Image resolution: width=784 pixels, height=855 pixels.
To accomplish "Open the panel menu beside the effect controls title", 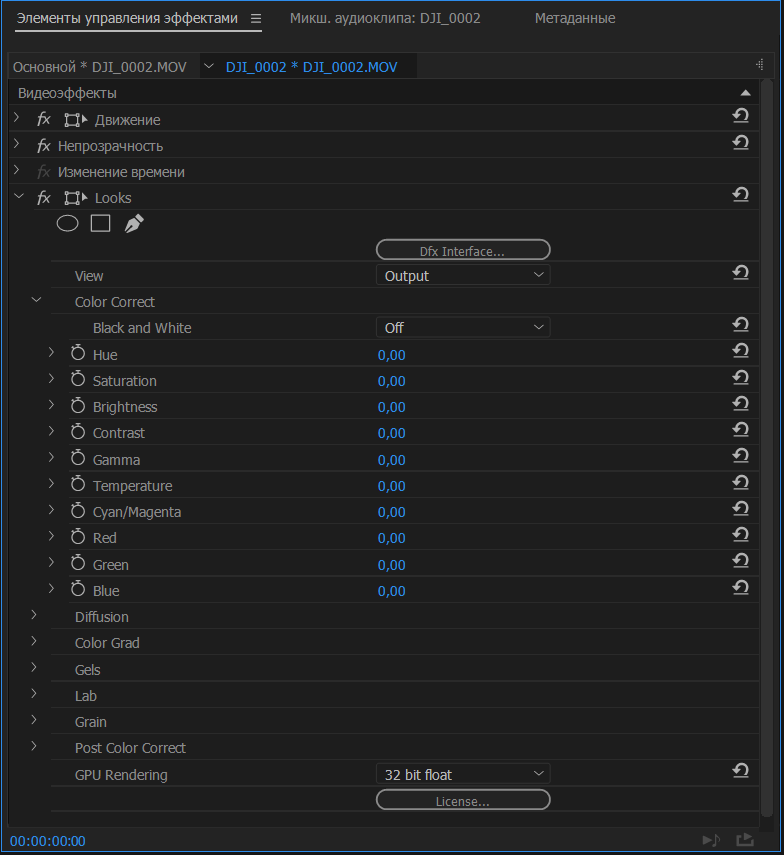I will (256, 19).
